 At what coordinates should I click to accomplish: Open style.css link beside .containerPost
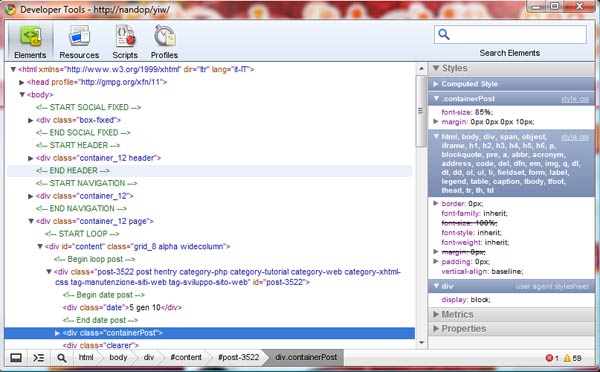pos(575,99)
